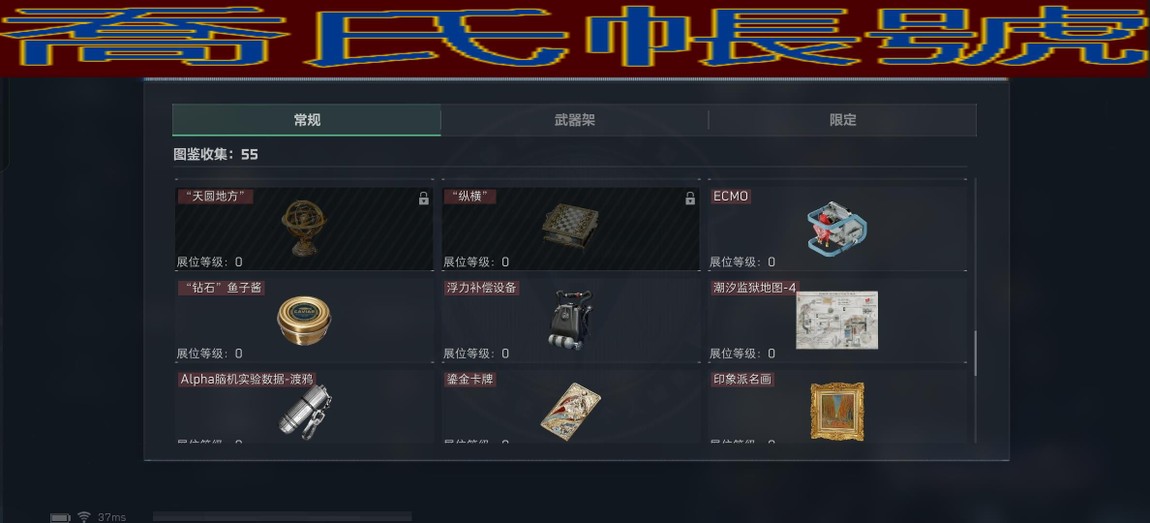Select the 鎏金卡牌 gilded card icon

[571, 410]
